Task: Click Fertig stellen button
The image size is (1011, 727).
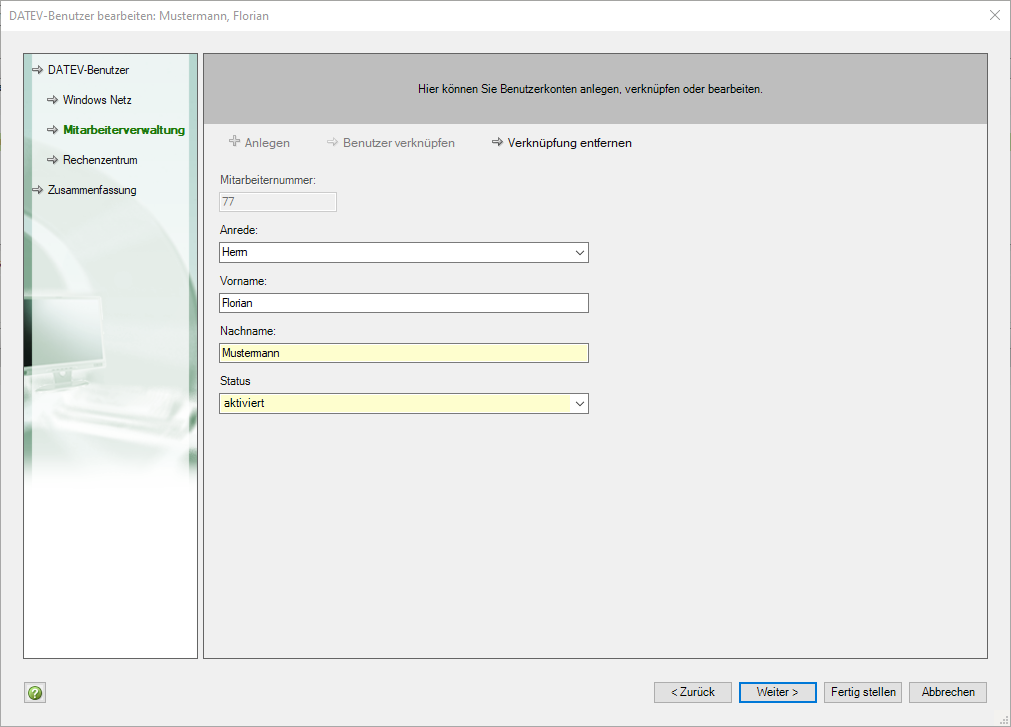Action: (863, 692)
